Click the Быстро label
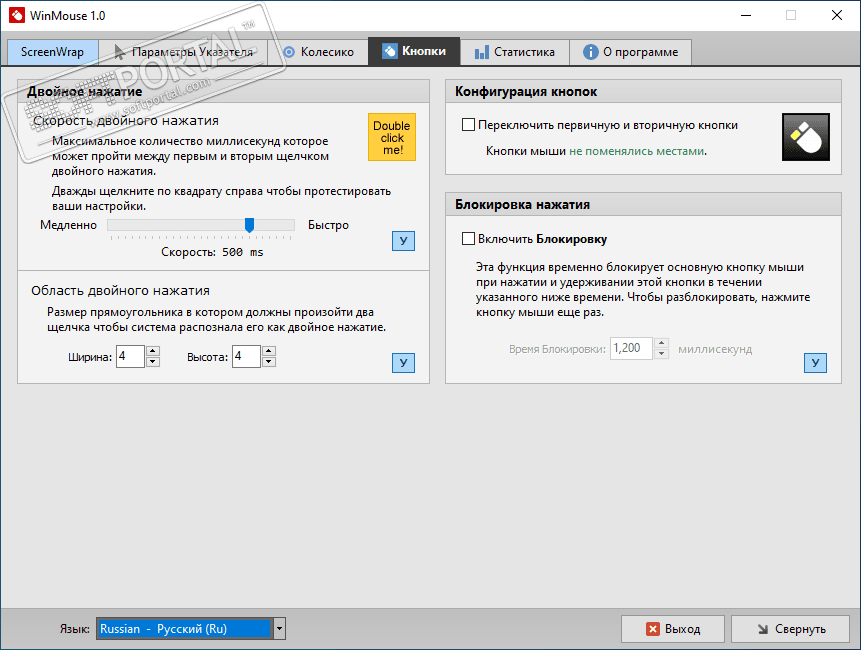This screenshot has height=650, width=861. click(328, 225)
